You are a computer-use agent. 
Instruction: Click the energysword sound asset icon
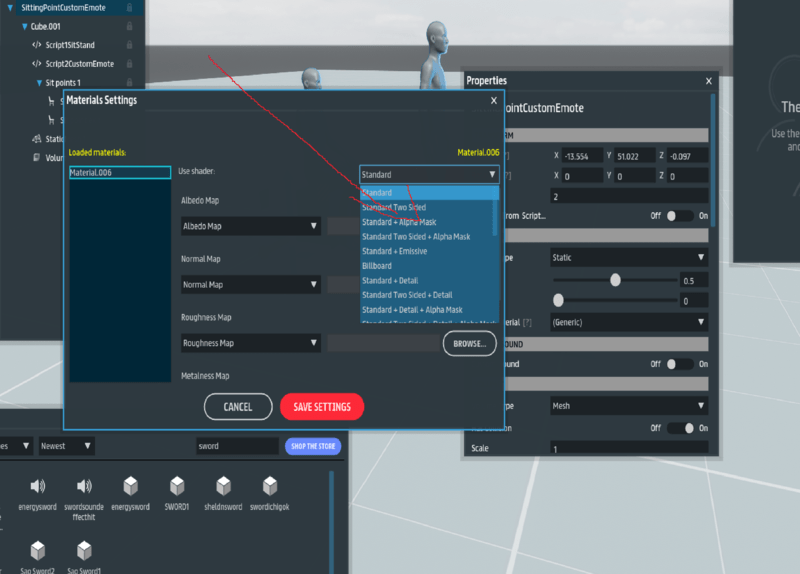click(x=37, y=486)
